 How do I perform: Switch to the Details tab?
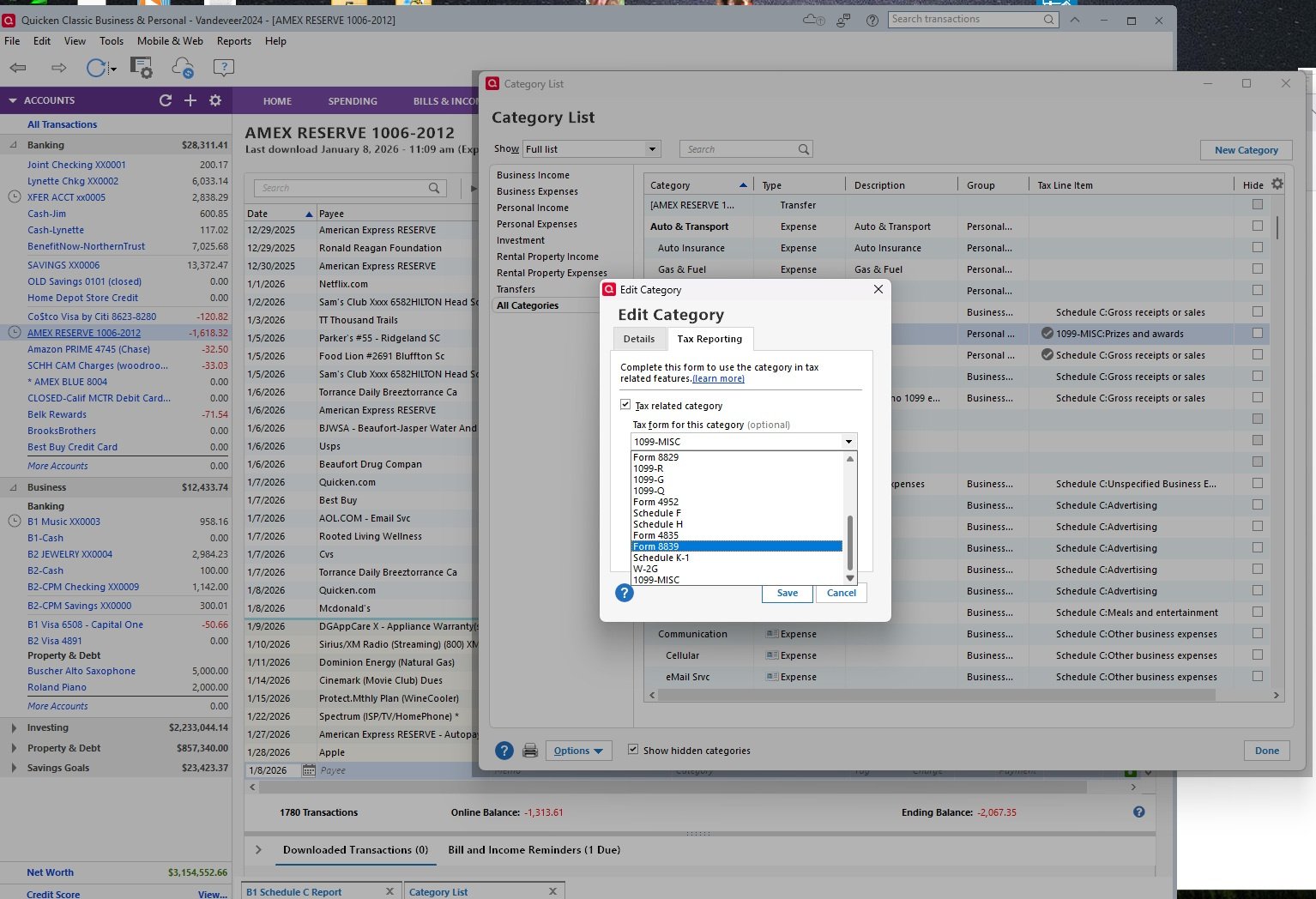coord(638,339)
